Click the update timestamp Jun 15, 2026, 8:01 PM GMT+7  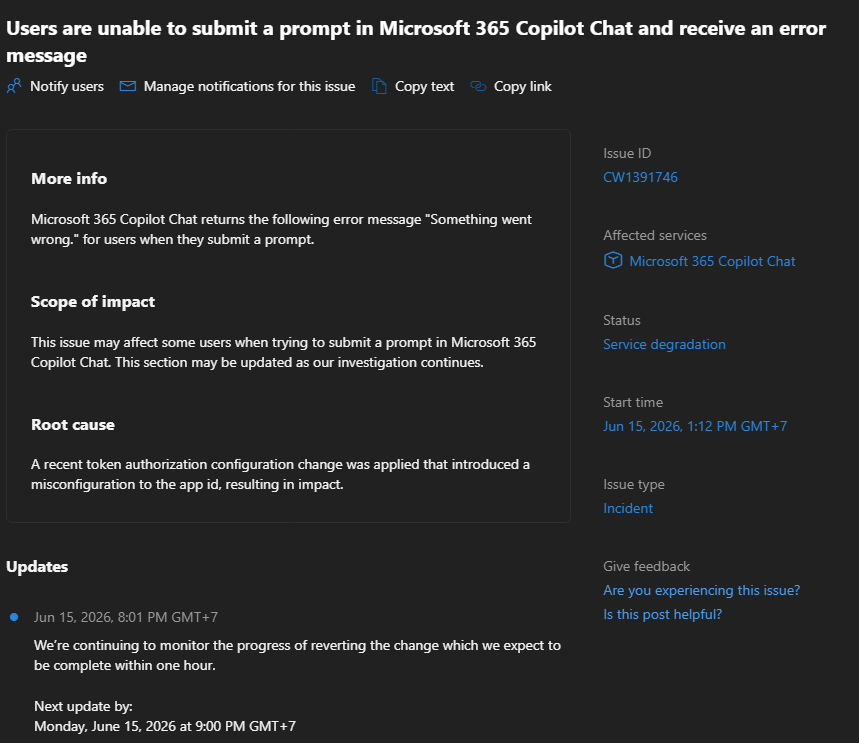click(125, 617)
